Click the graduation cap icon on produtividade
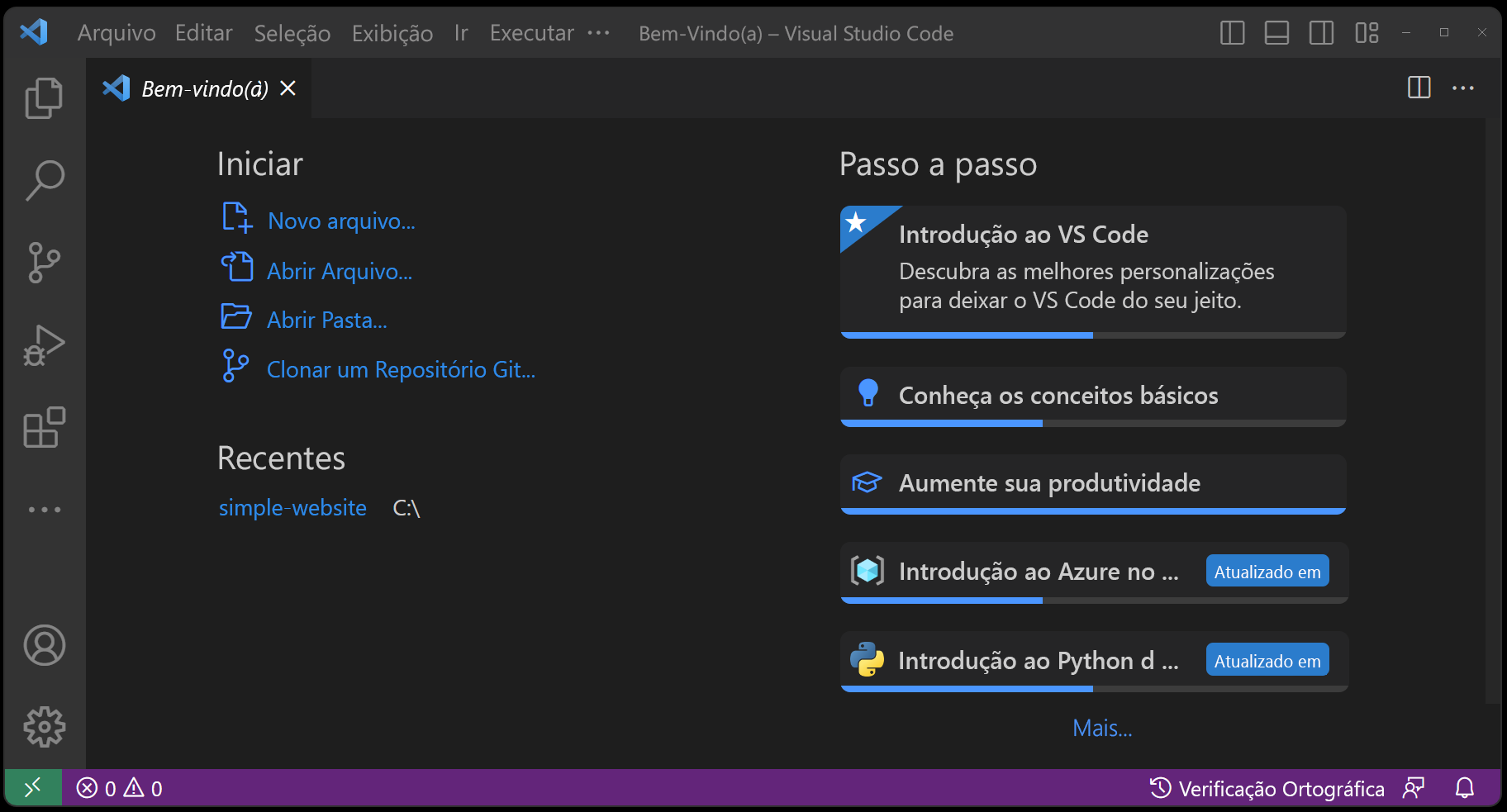The width and height of the screenshot is (1507, 812). pos(867,482)
